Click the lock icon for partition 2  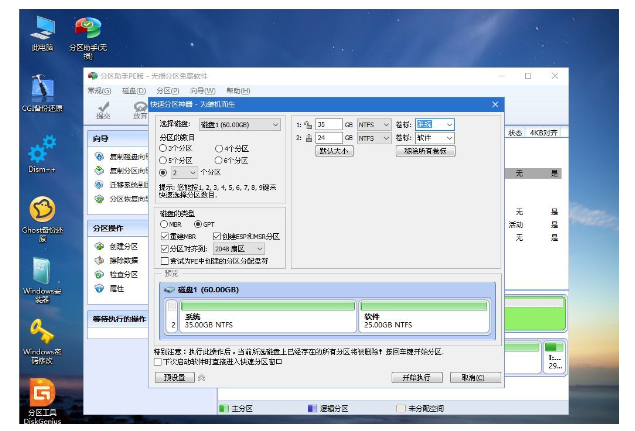point(309,138)
